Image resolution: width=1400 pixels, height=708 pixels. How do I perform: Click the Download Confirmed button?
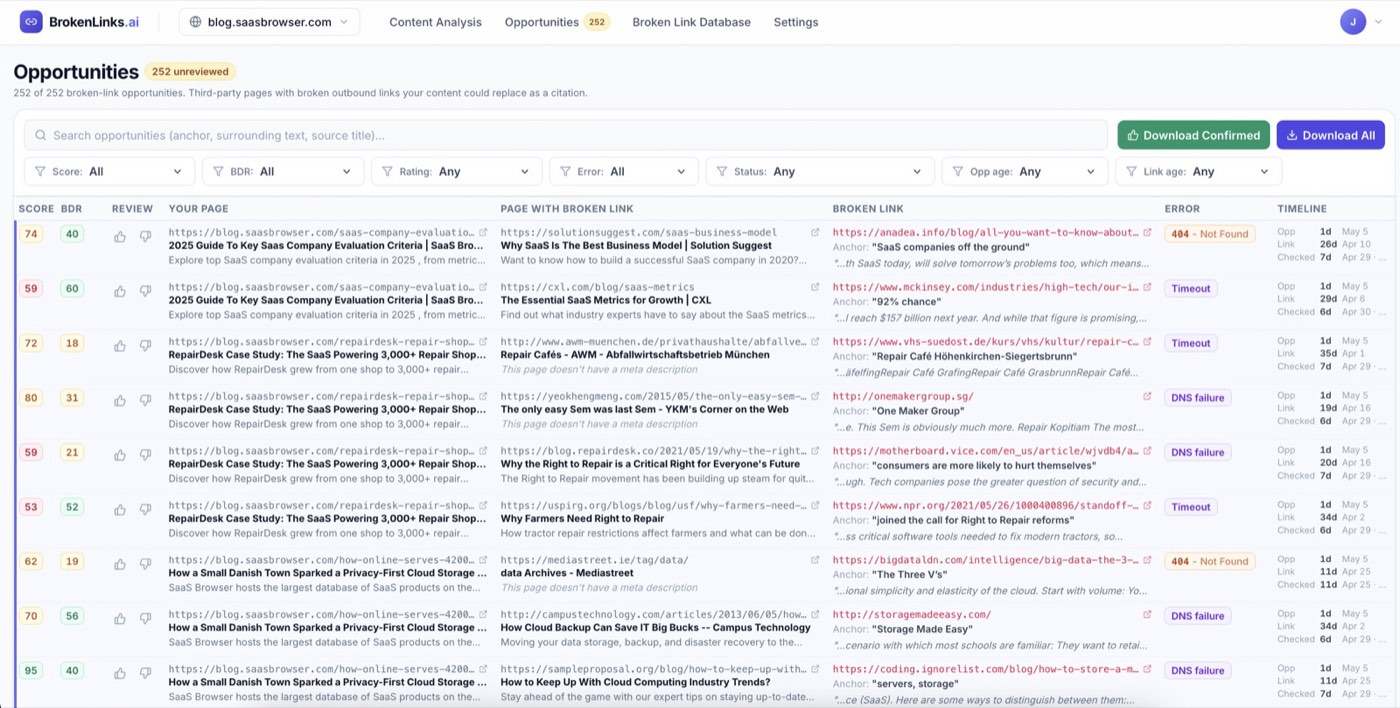tap(1193, 135)
